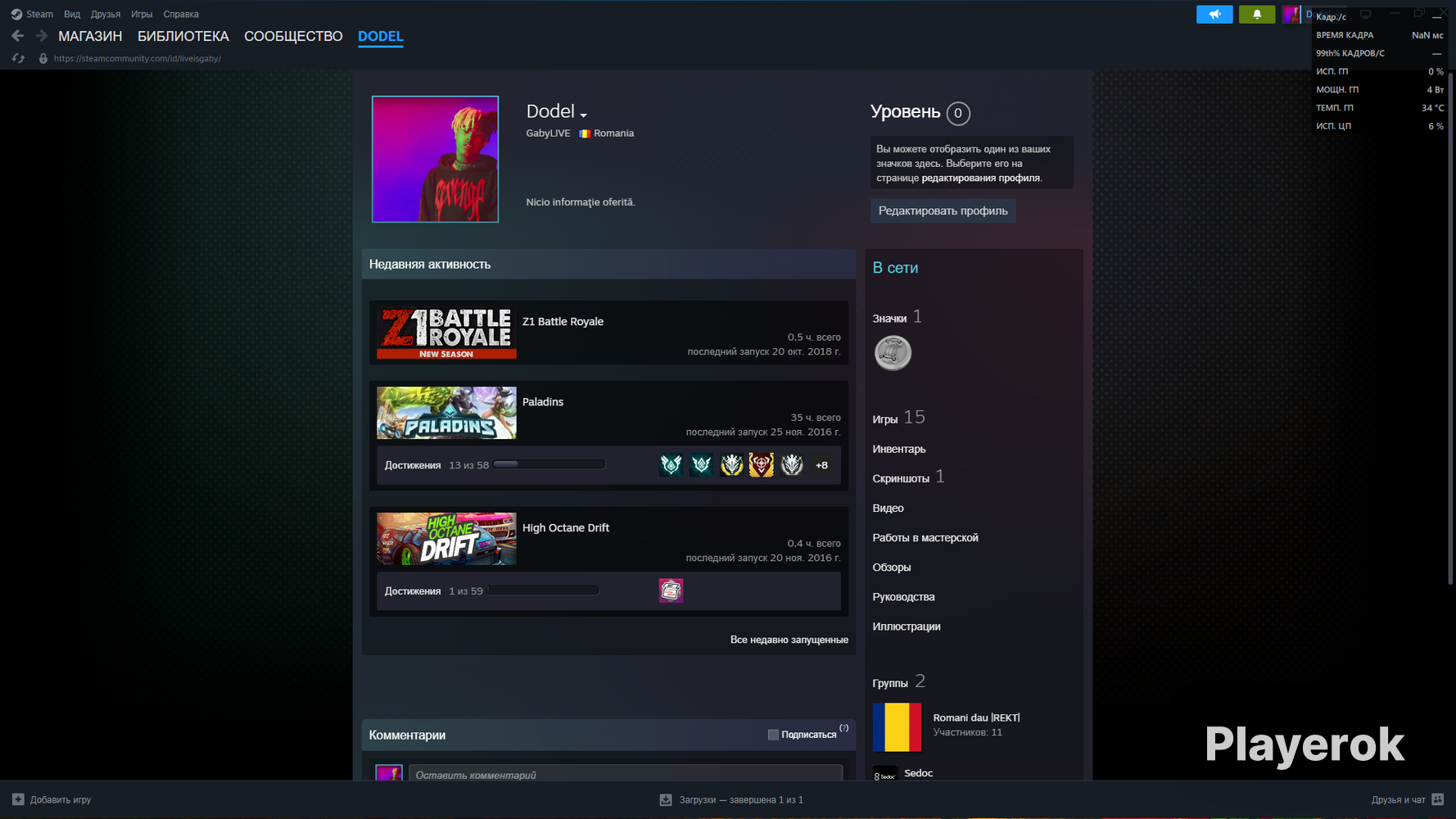
Task: Click the padlock icon beside the URL
Action: [43, 58]
